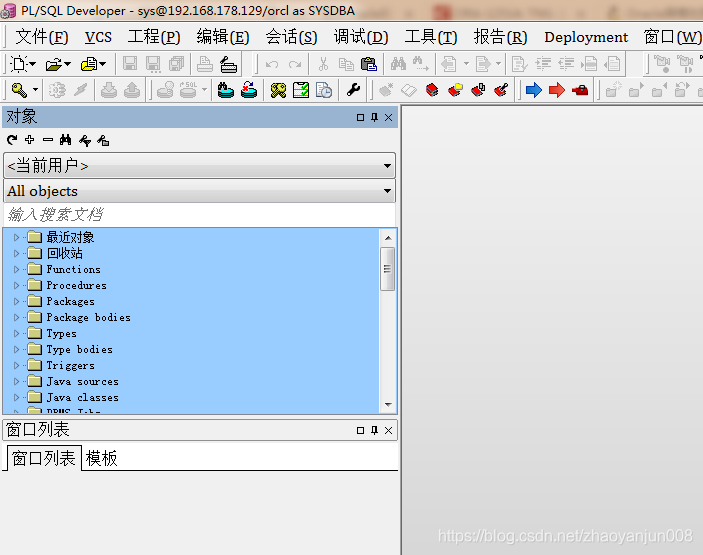Click the red book with yellow note icon

[455, 90]
